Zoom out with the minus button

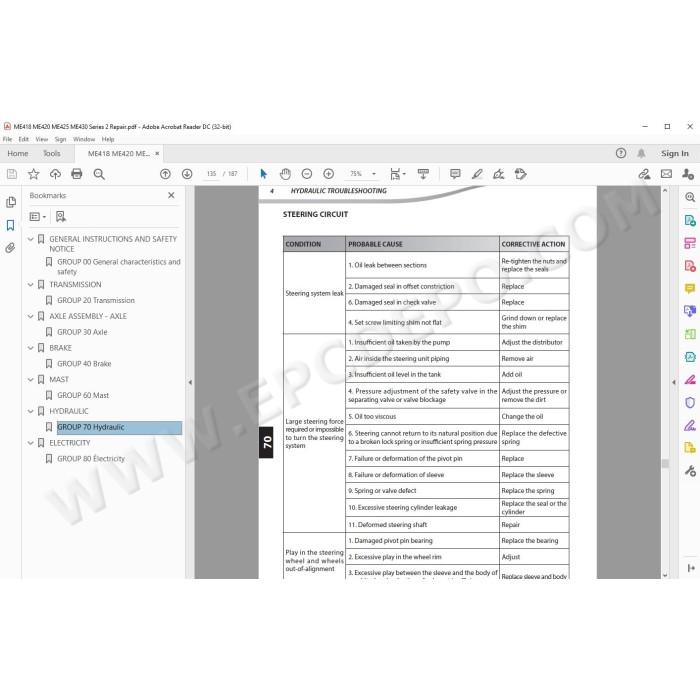pyautogui.click(x=307, y=174)
